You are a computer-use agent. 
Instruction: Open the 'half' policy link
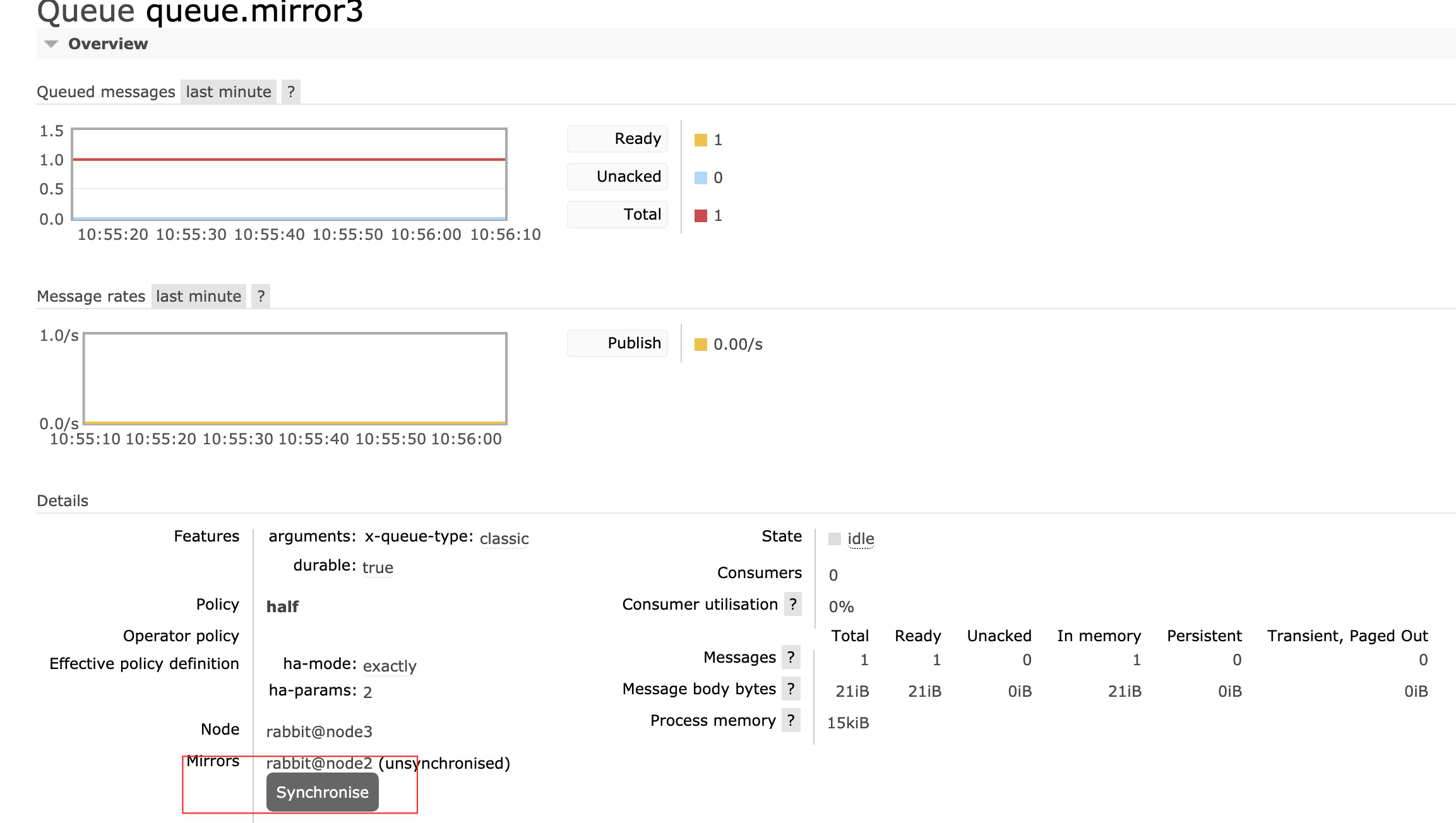pos(282,607)
